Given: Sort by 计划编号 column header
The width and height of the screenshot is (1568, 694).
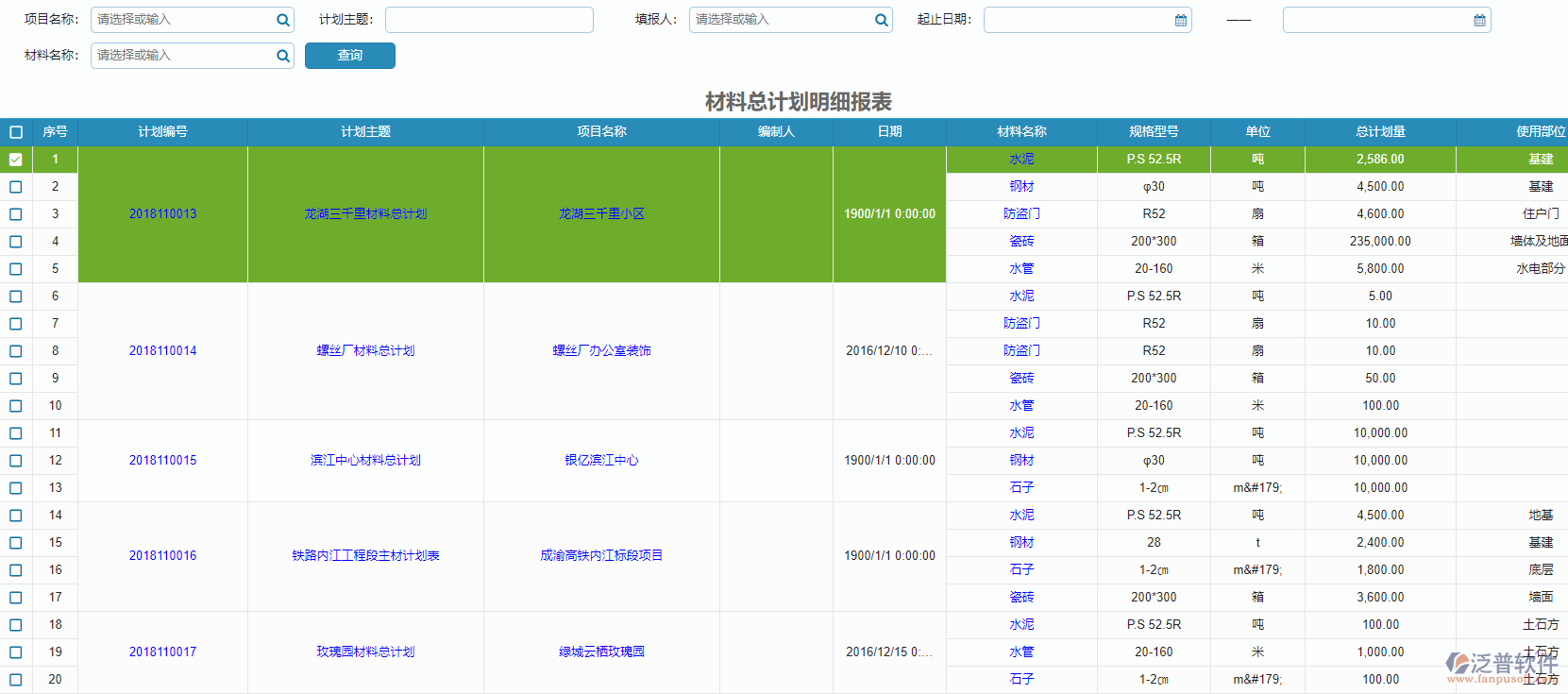Looking at the screenshot, I should [x=163, y=132].
